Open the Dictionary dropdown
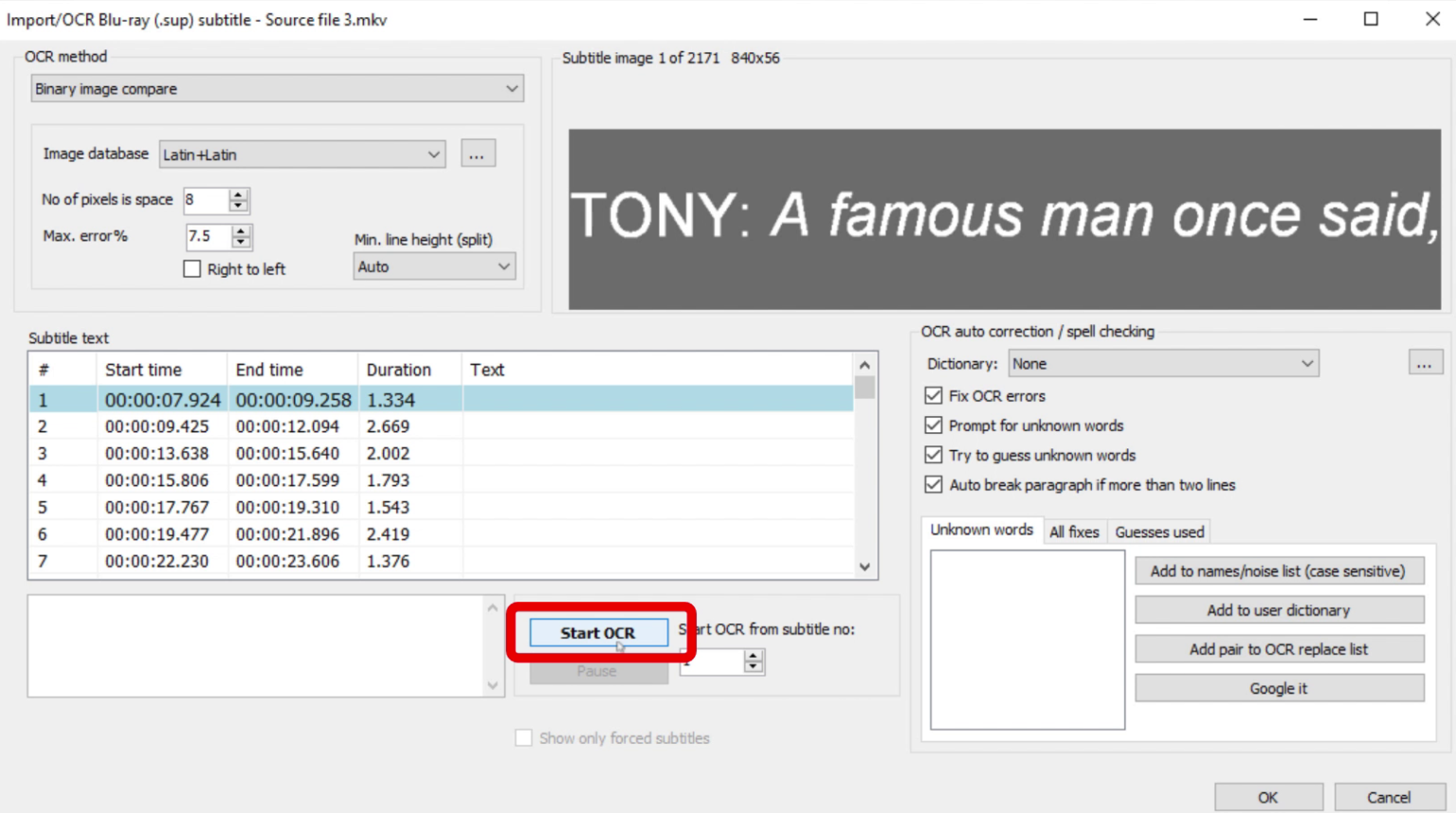Screen dimensions: 1456x813 point(1163,363)
